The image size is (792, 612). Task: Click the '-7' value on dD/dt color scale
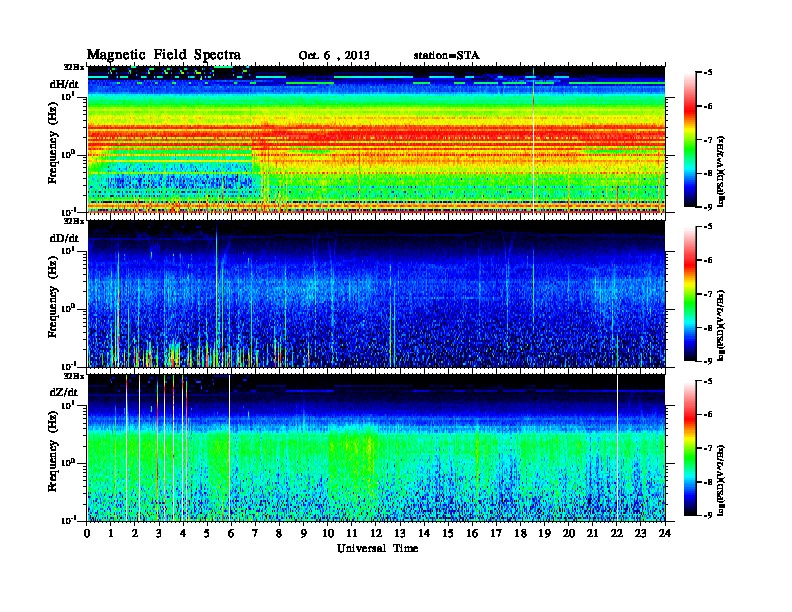(709, 293)
